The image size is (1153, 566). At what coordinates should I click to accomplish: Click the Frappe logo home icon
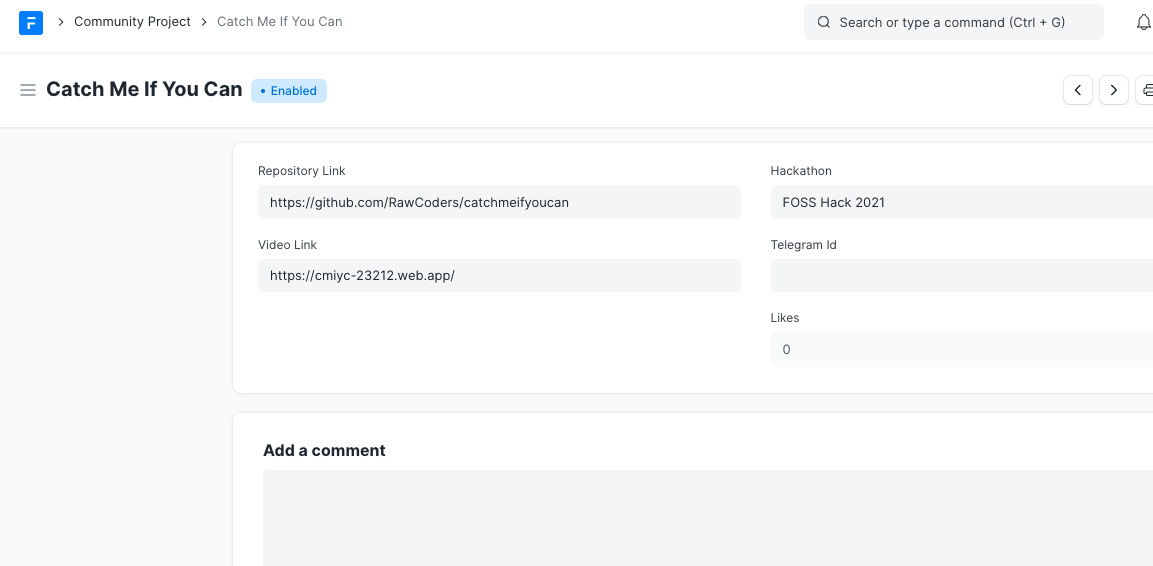(x=31, y=22)
